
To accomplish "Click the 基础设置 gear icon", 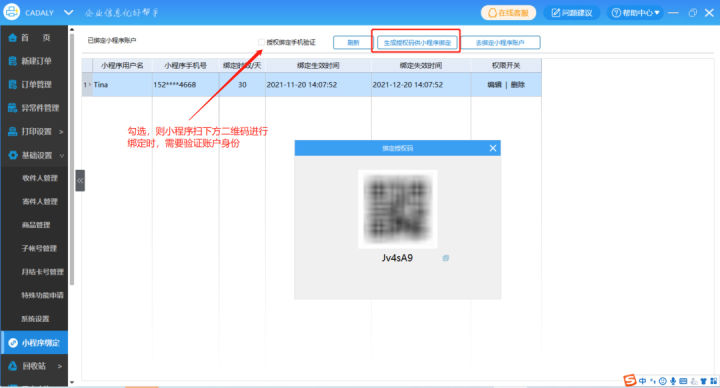I will tap(13, 155).
